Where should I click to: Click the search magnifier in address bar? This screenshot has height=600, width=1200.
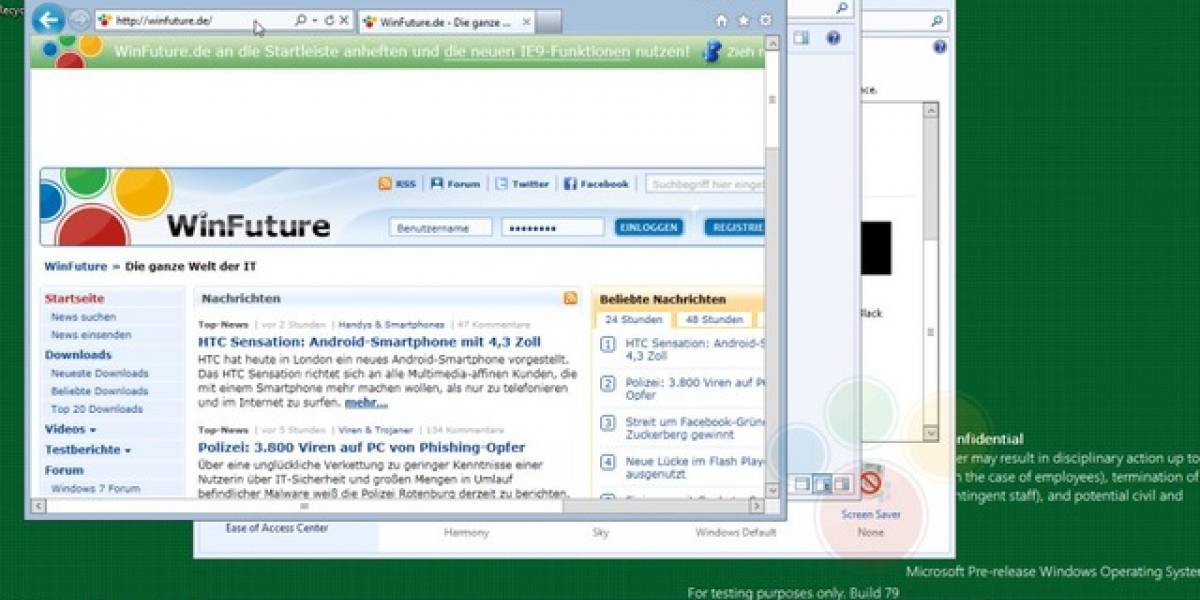(x=301, y=20)
